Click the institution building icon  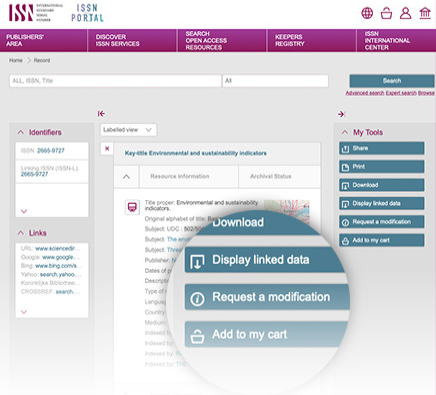[x=425, y=13]
